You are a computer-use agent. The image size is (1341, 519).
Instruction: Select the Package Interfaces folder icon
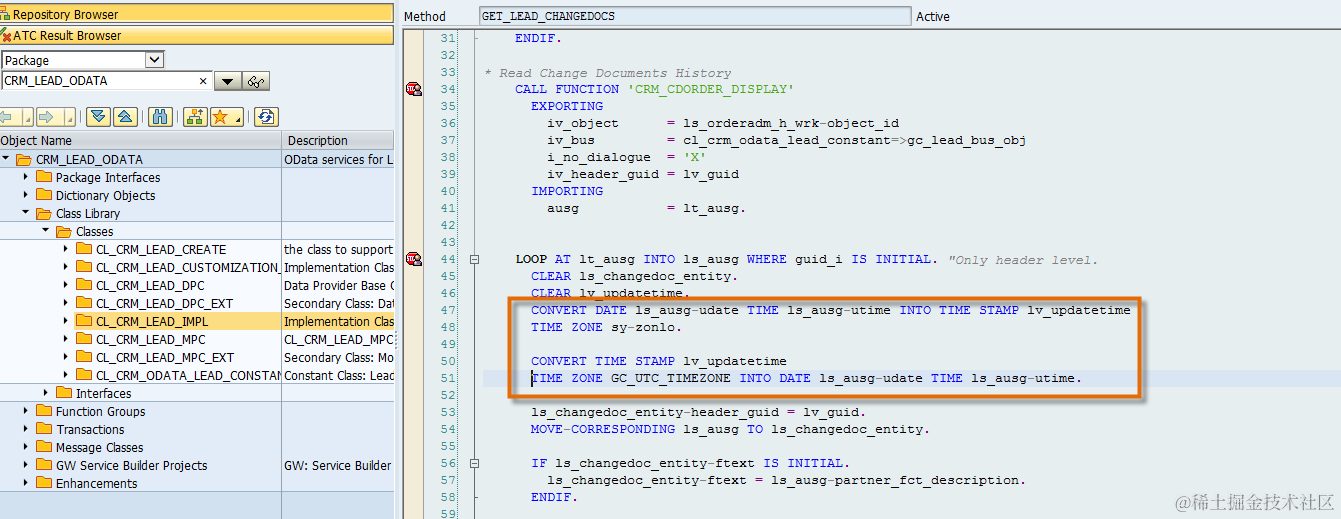(44, 177)
